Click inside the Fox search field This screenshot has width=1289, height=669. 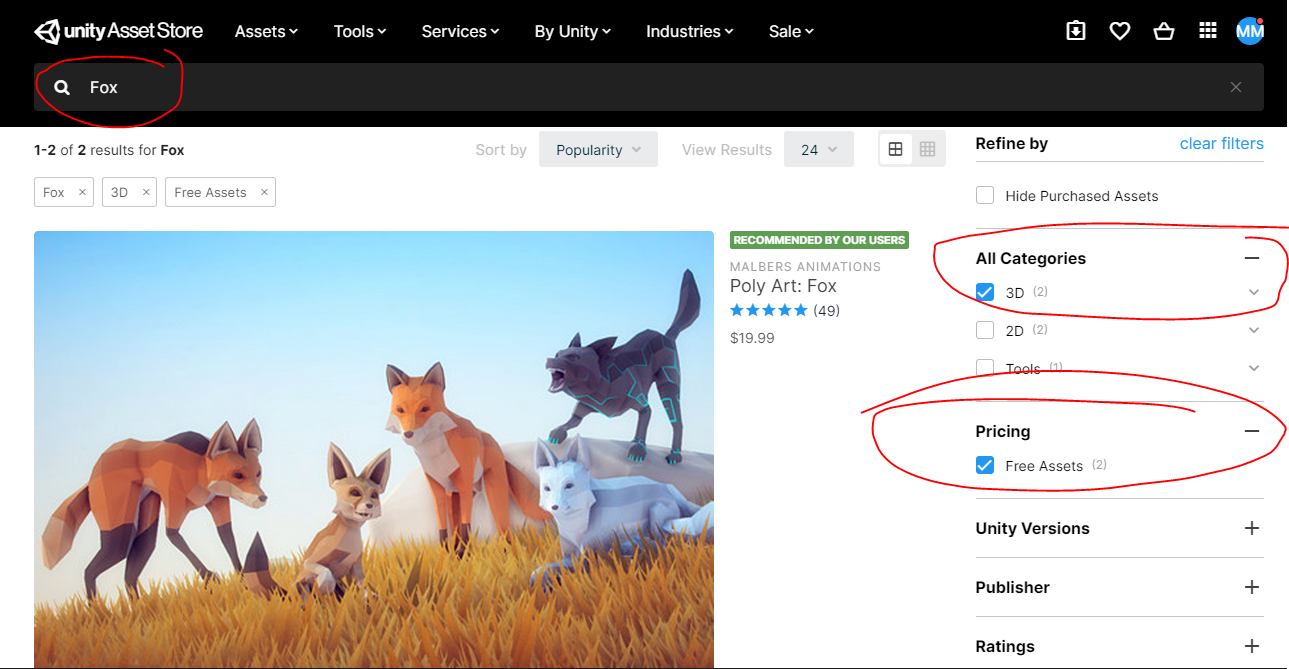click(649, 87)
